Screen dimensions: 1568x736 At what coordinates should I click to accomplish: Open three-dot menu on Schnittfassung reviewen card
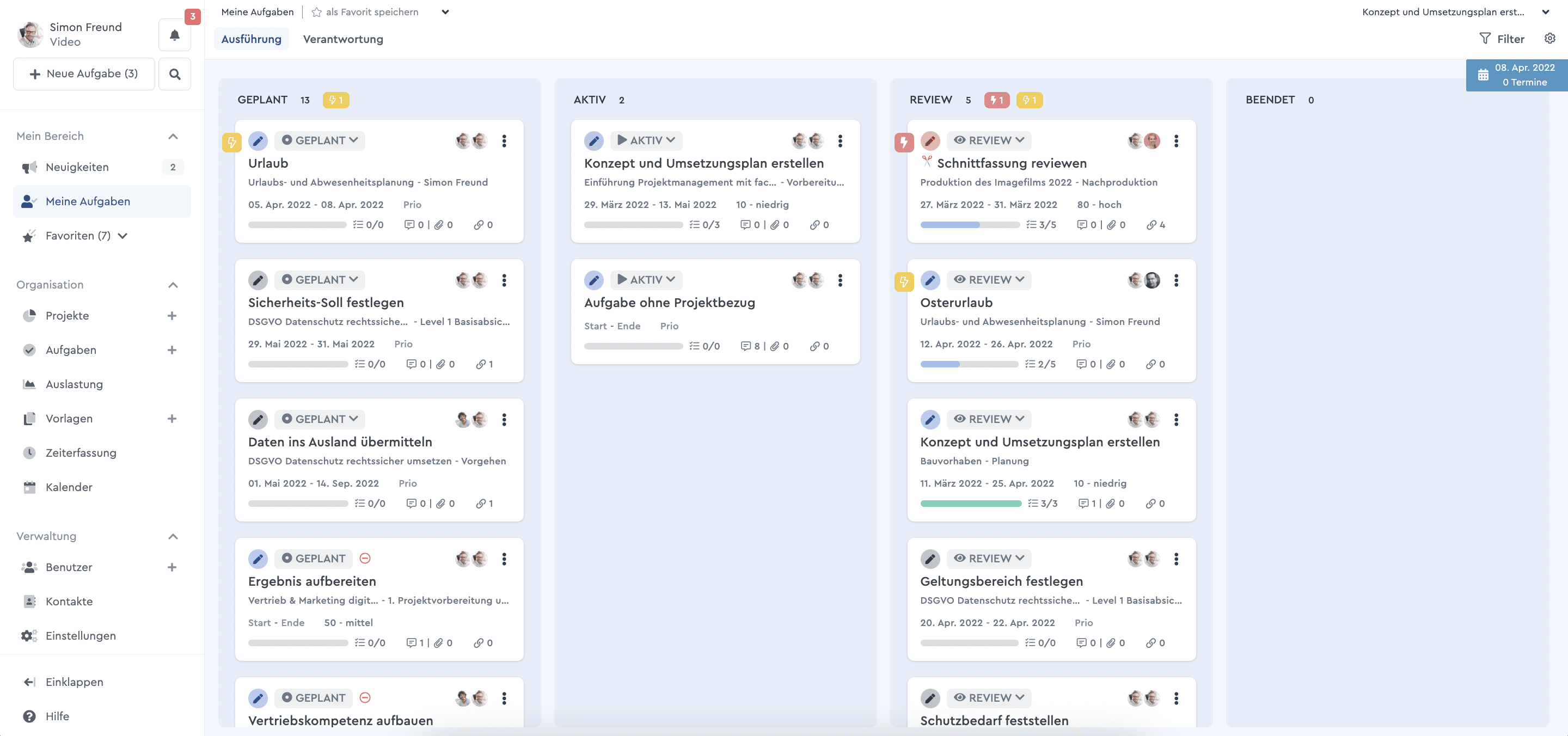(1176, 141)
